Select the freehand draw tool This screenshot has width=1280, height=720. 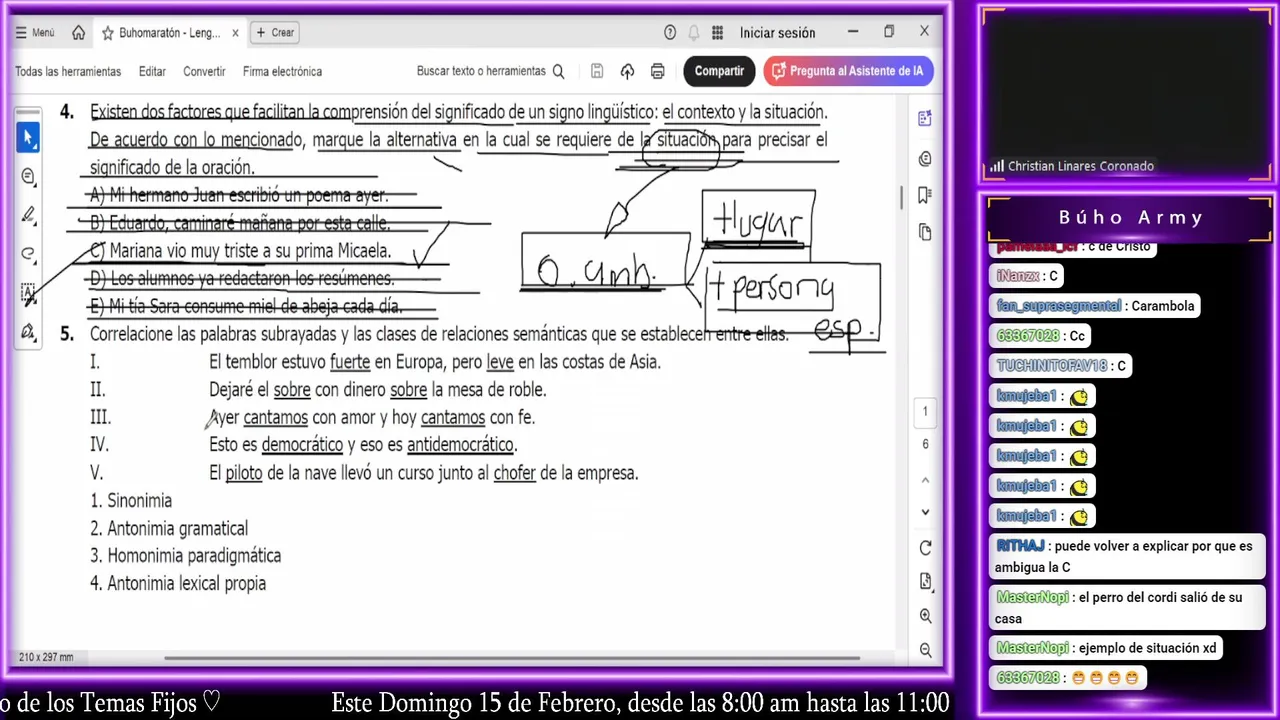[28, 254]
